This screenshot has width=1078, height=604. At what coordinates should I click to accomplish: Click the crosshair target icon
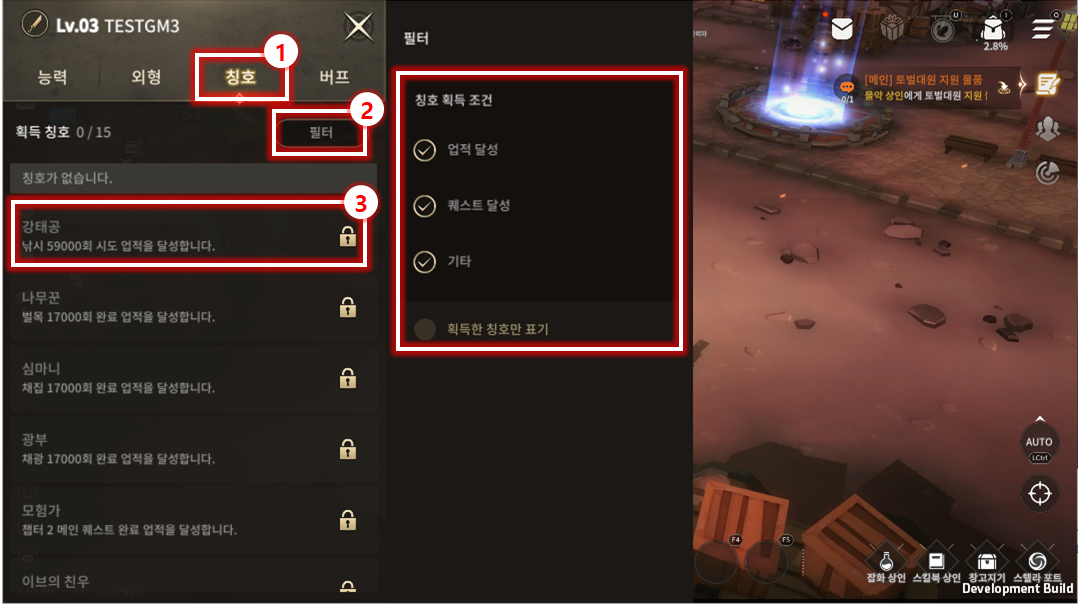1040,493
